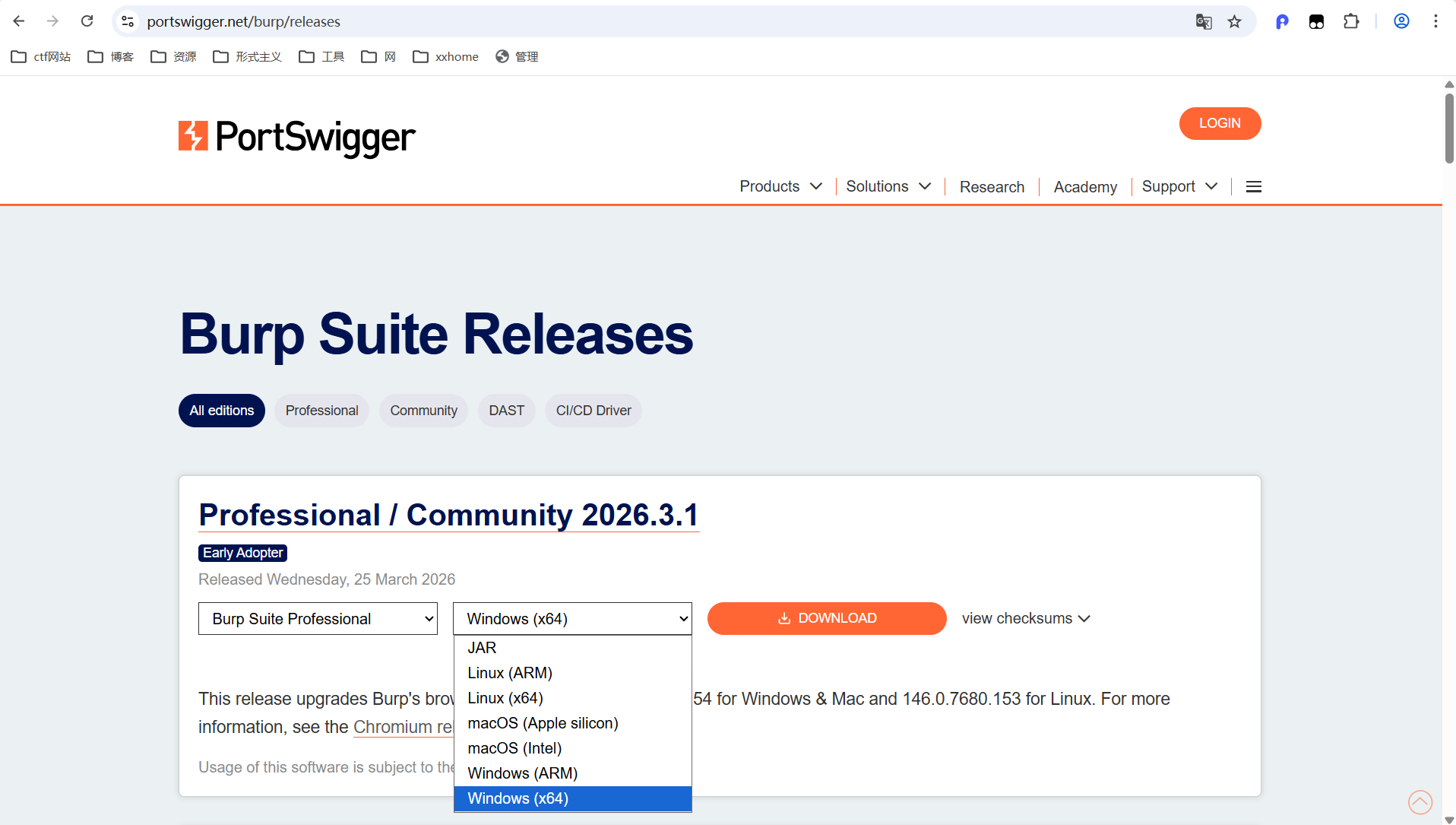Open the Research page
This screenshot has width=1456, height=825.
coord(992,187)
